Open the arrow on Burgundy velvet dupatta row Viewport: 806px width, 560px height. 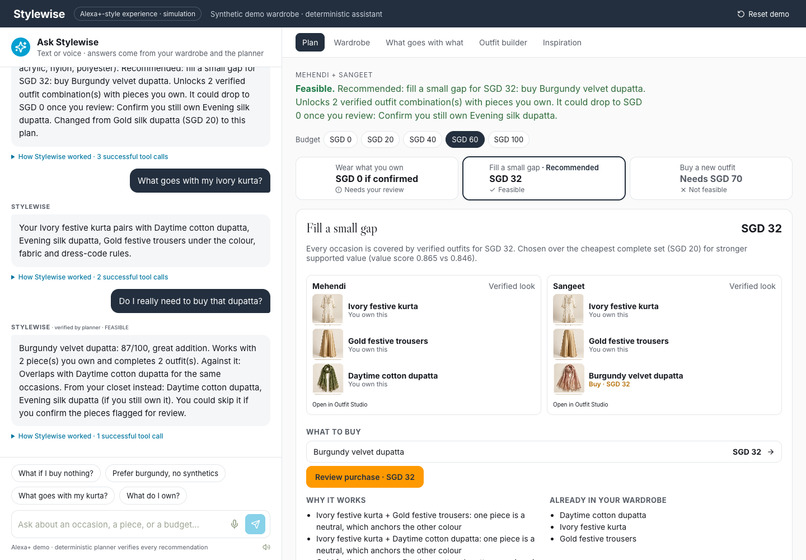(771, 452)
